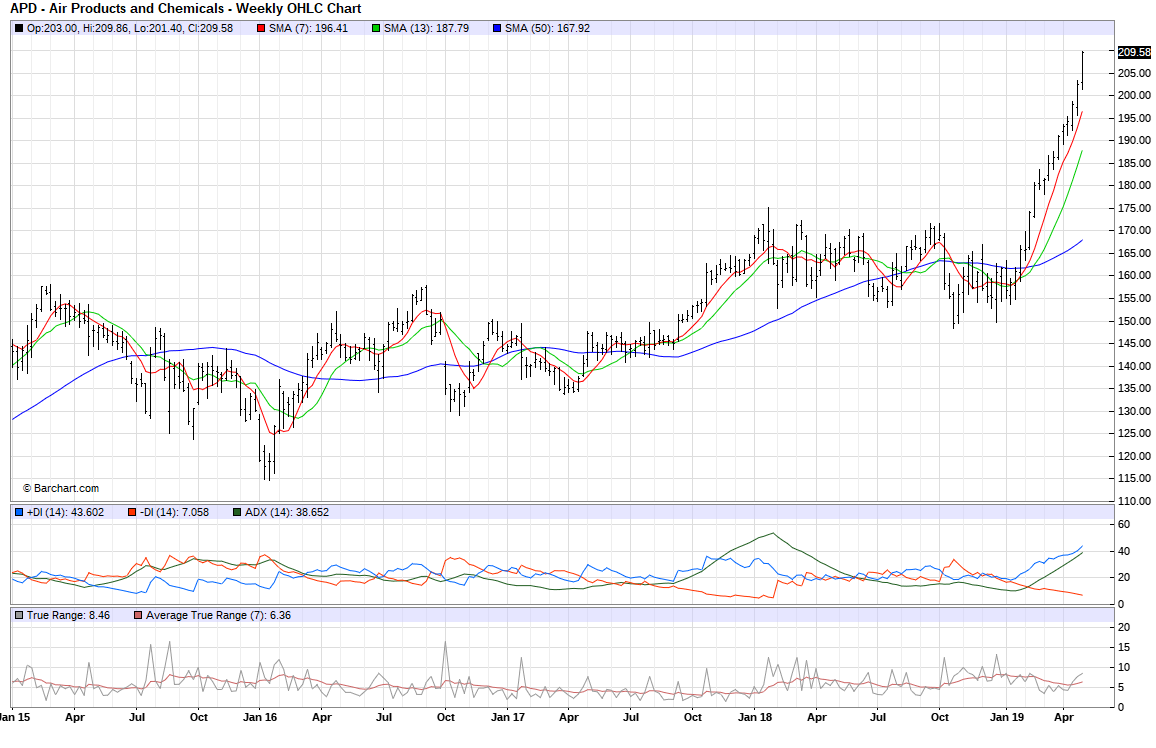
Task: Click the orange -DI (14) legend swatch
Action: (132, 512)
